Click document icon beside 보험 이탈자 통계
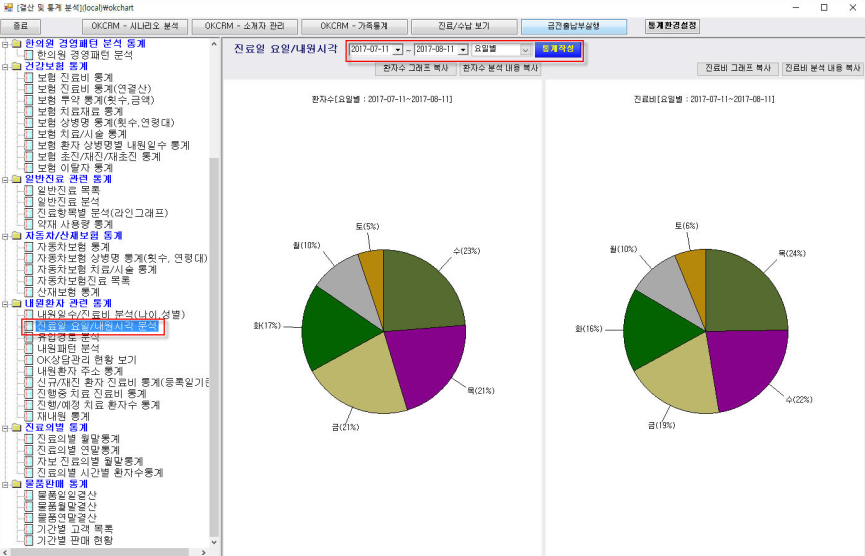Image resolution: width=865 pixels, height=556 pixels. click(28, 167)
